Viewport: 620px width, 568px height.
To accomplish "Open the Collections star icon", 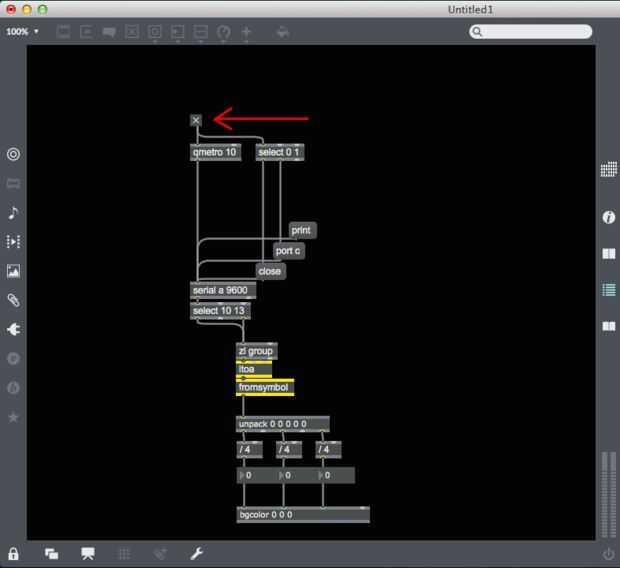I will (x=13, y=417).
